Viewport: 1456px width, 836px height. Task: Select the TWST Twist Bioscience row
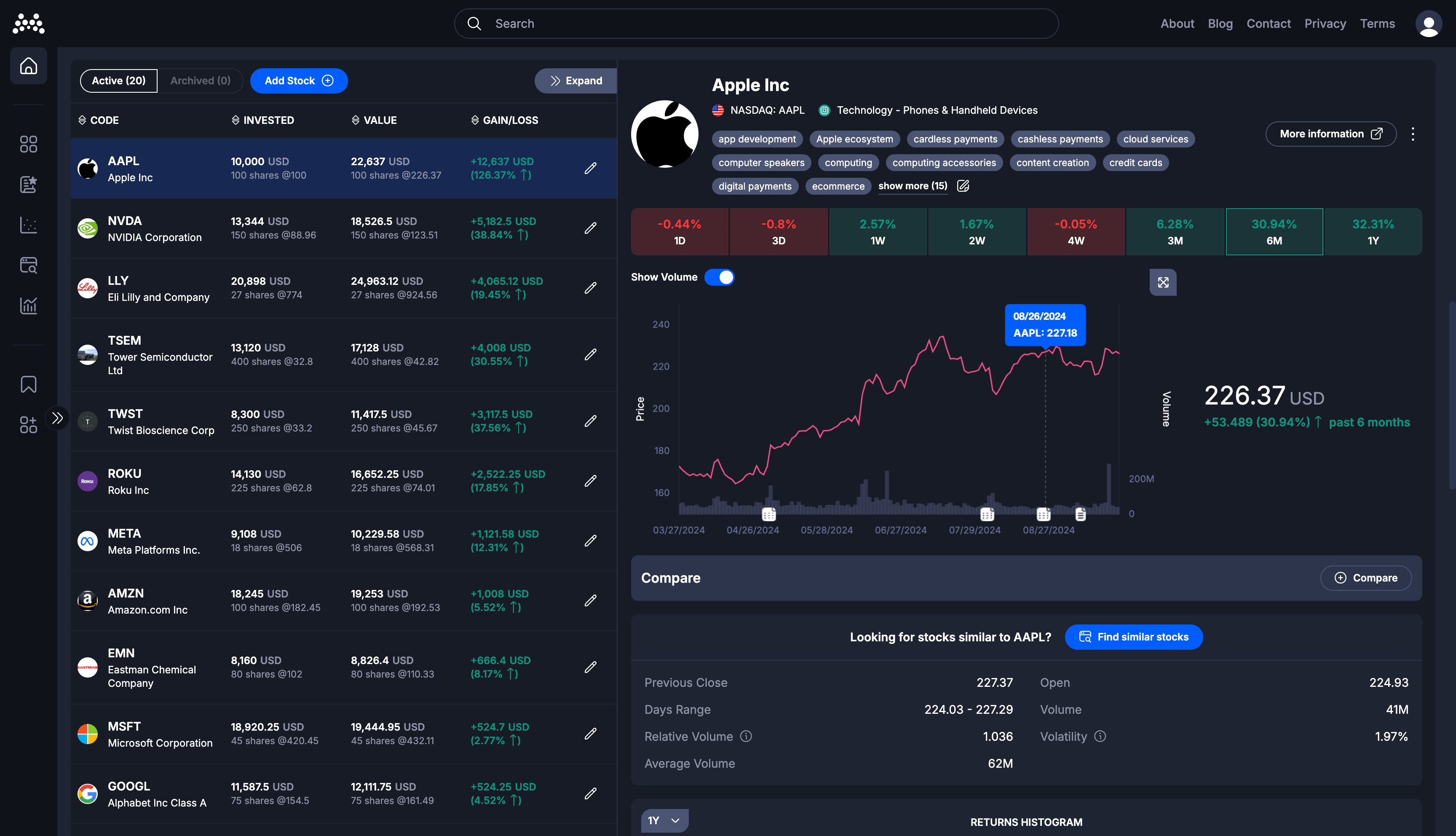pyautogui.click(x=343, y=421)
